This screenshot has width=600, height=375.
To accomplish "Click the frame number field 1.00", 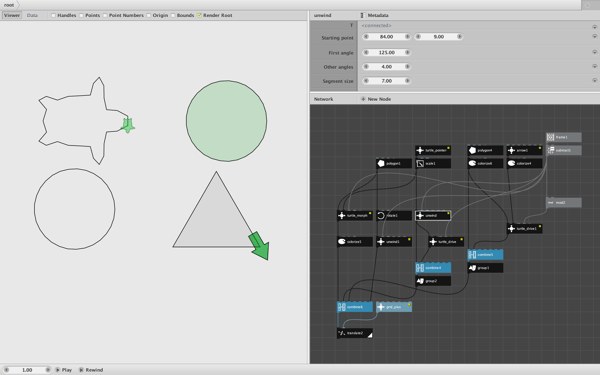I will [27, 370].
